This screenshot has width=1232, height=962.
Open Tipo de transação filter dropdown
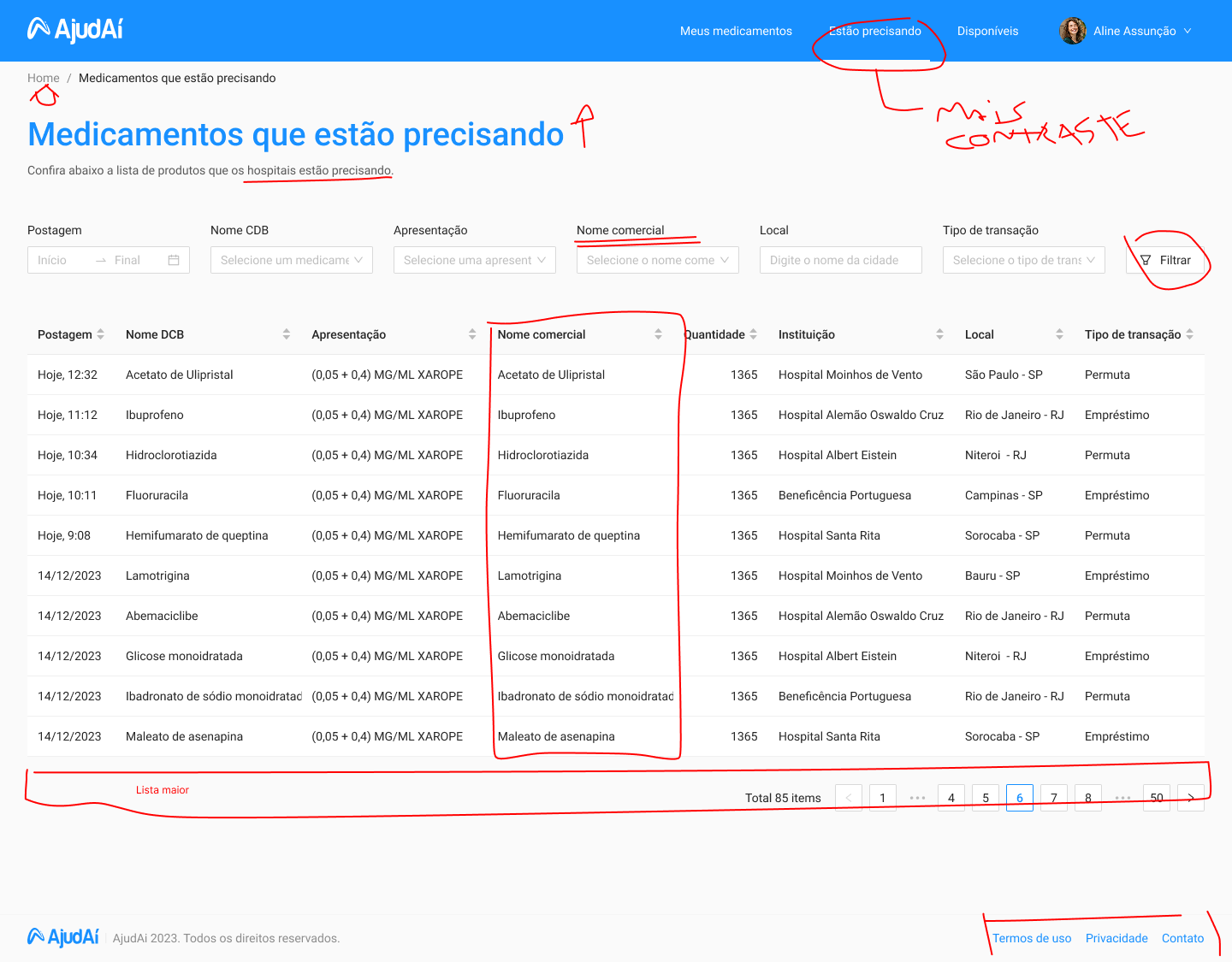(1024, 260)
